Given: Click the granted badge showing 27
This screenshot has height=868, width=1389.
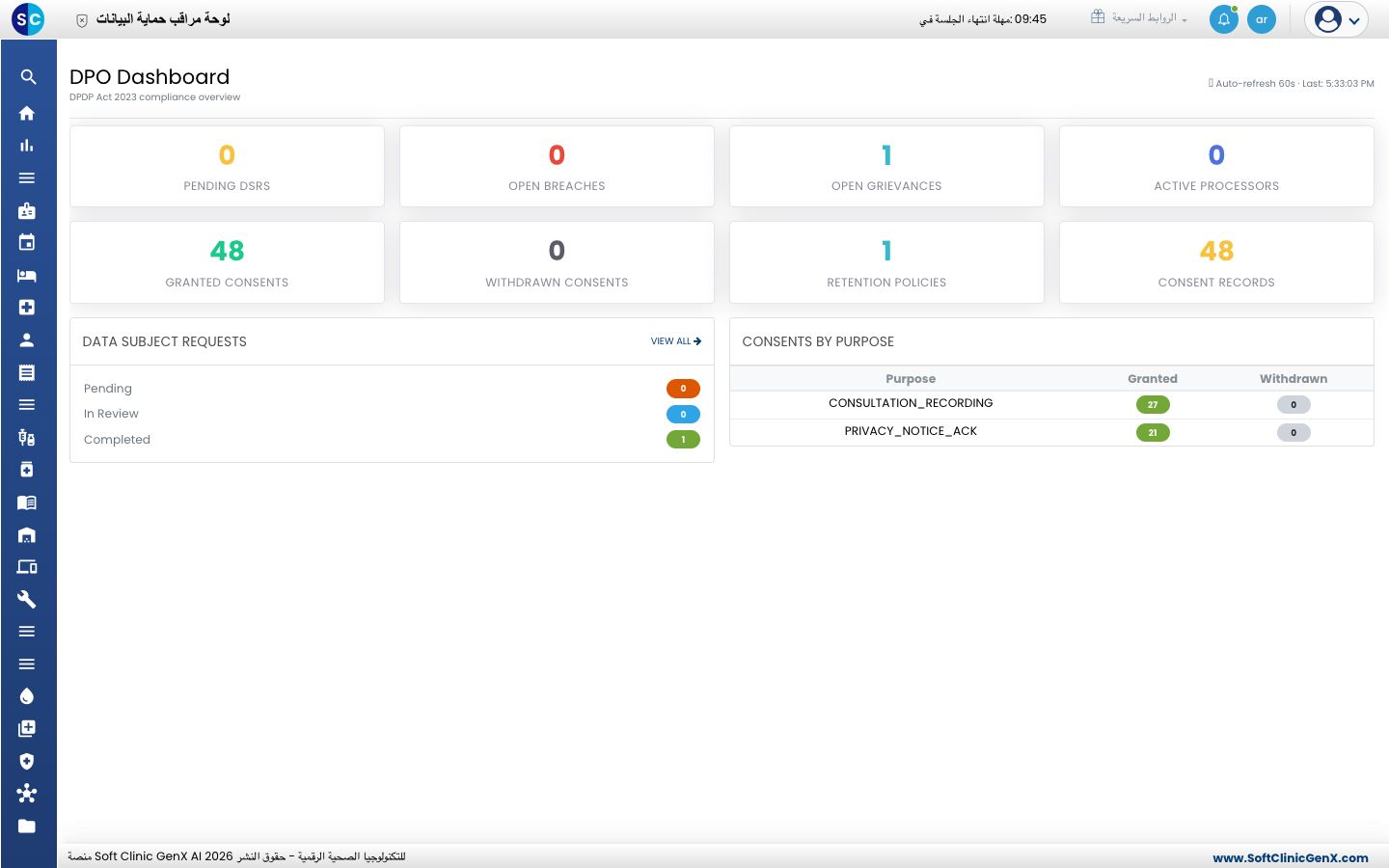Looking at the screenshot, I should pos(1153,405).
